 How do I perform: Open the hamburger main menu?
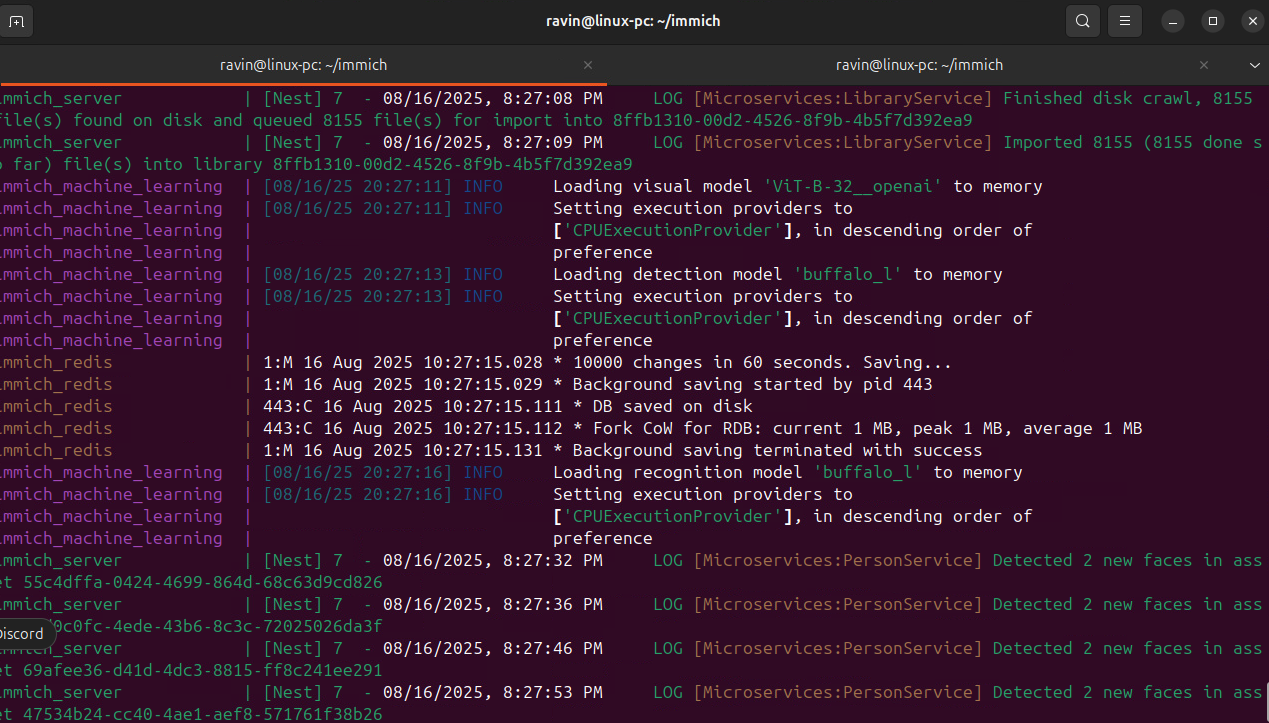pos(1125,21)
